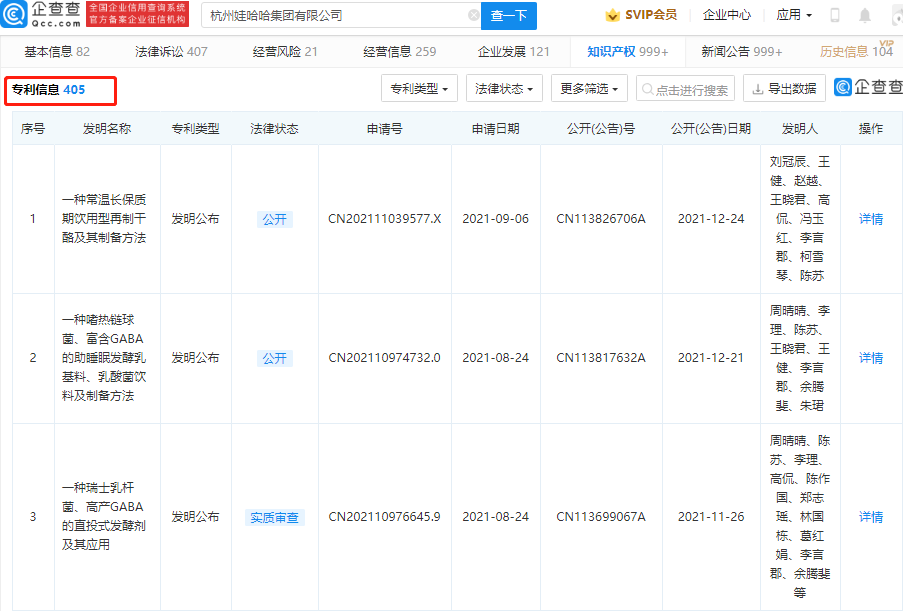Viewport: 903px width, 611px height.
Task: Click publication date 2021-11-26
Action: (711, 517)
